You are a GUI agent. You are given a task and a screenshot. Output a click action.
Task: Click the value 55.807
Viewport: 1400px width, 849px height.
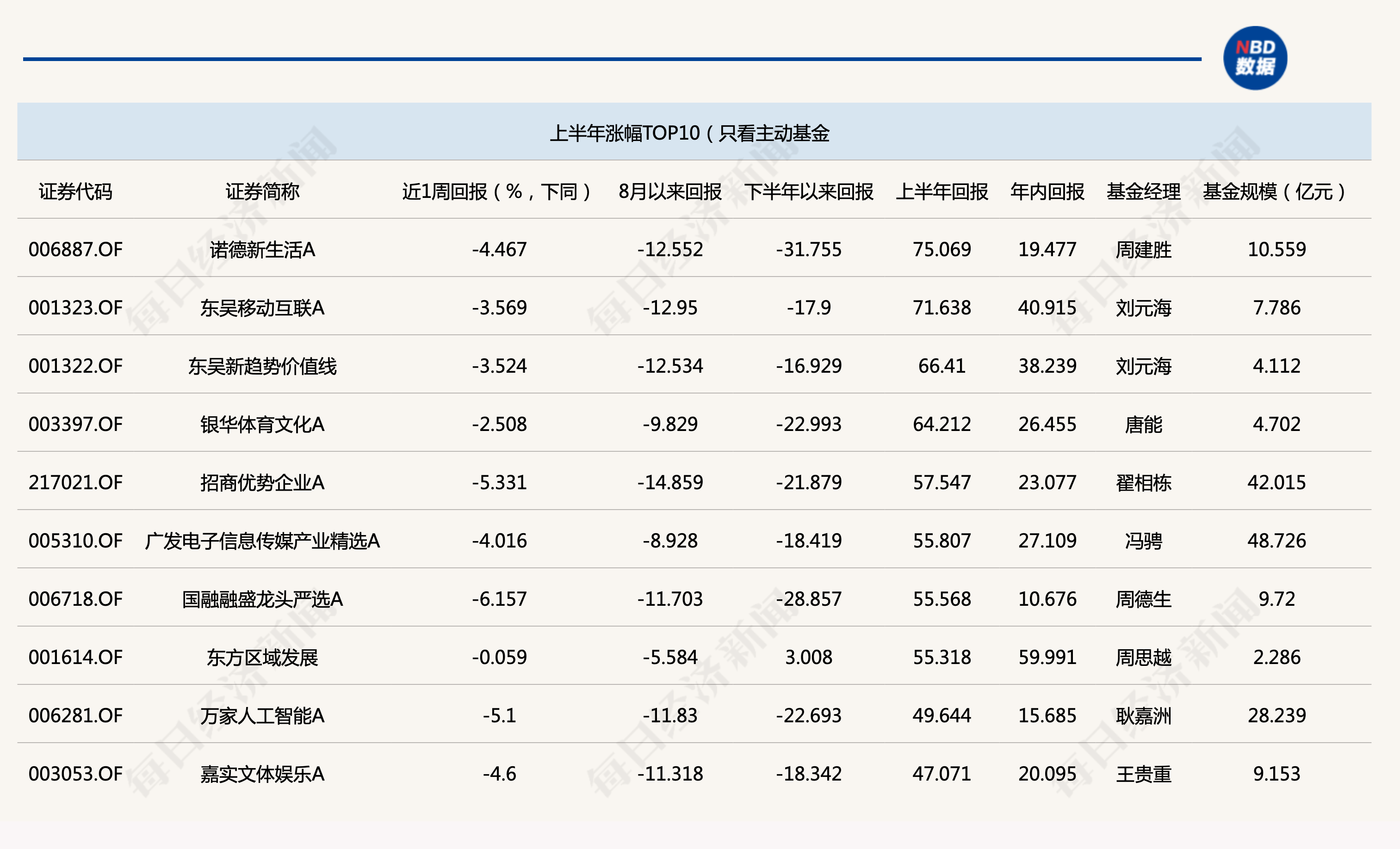(x=942, y=541)
